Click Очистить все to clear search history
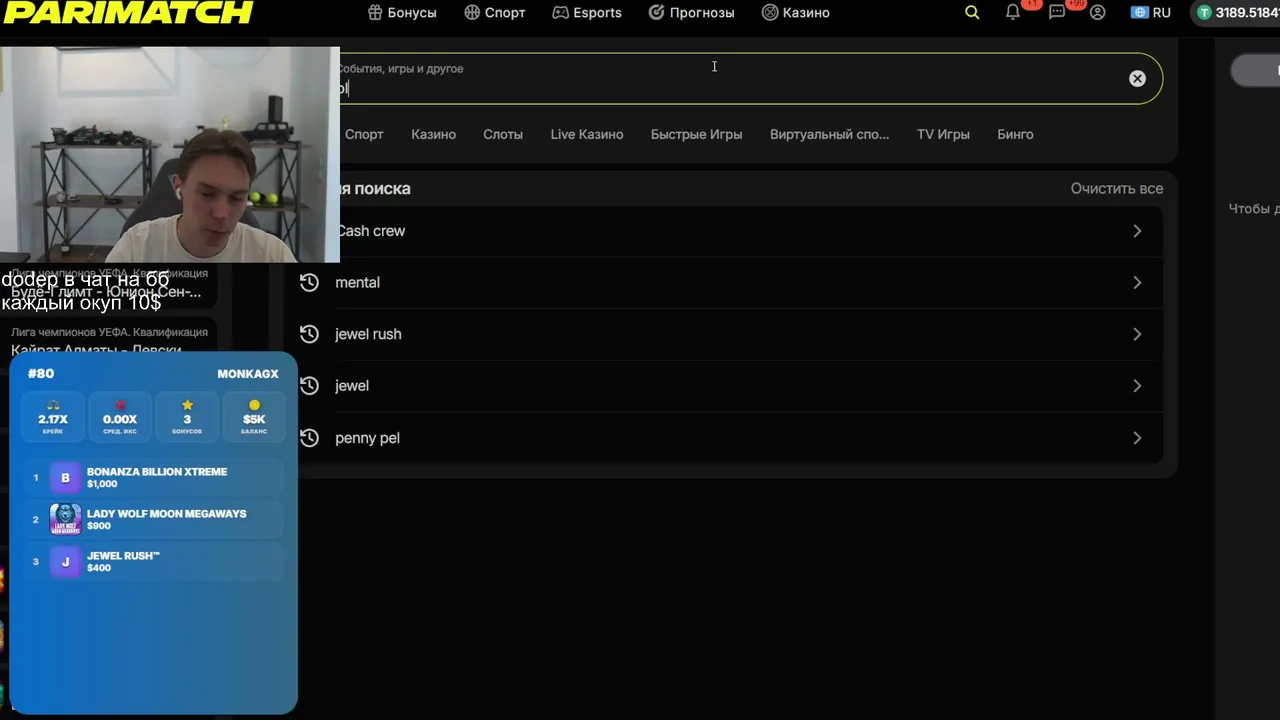Viewport: 1280px width, 720px height. tap(1117, 188)
